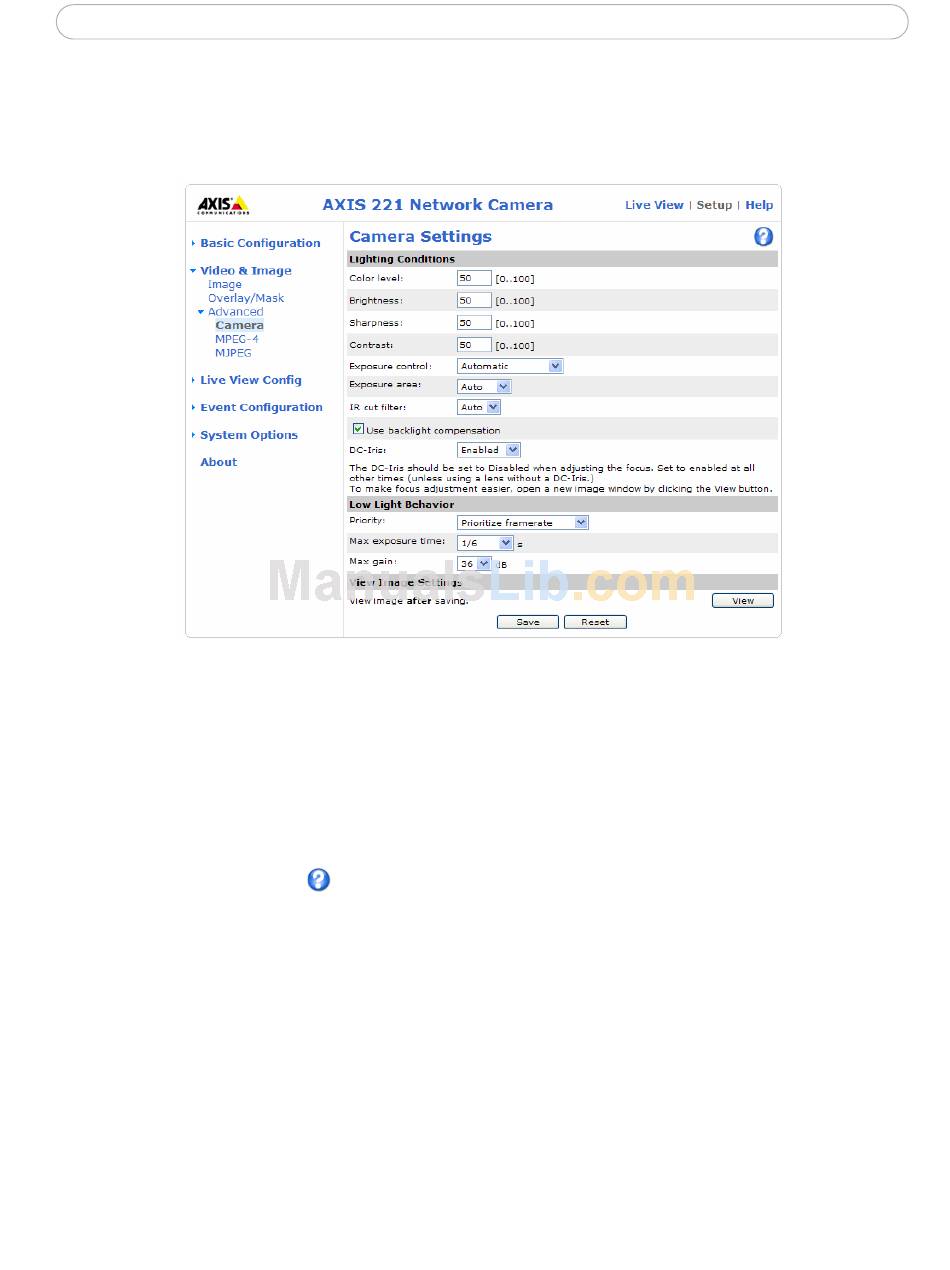
Task: Open the Help link in header
Action: (759, 205)
